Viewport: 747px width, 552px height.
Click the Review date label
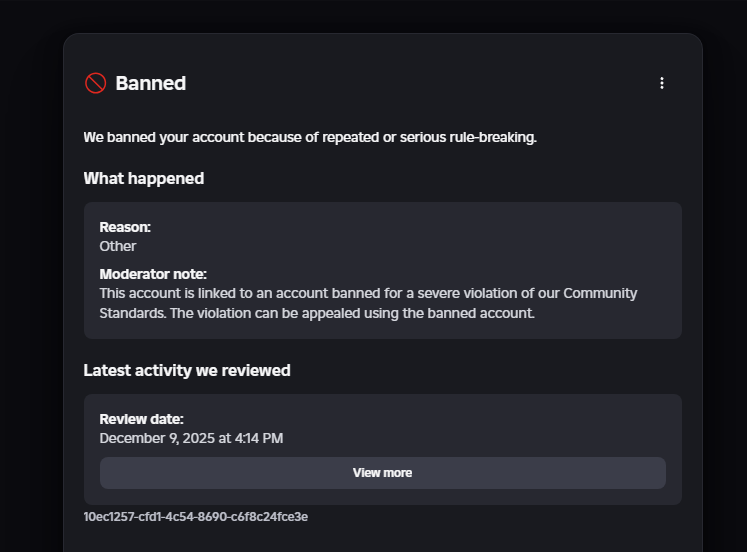pos(141,419)
